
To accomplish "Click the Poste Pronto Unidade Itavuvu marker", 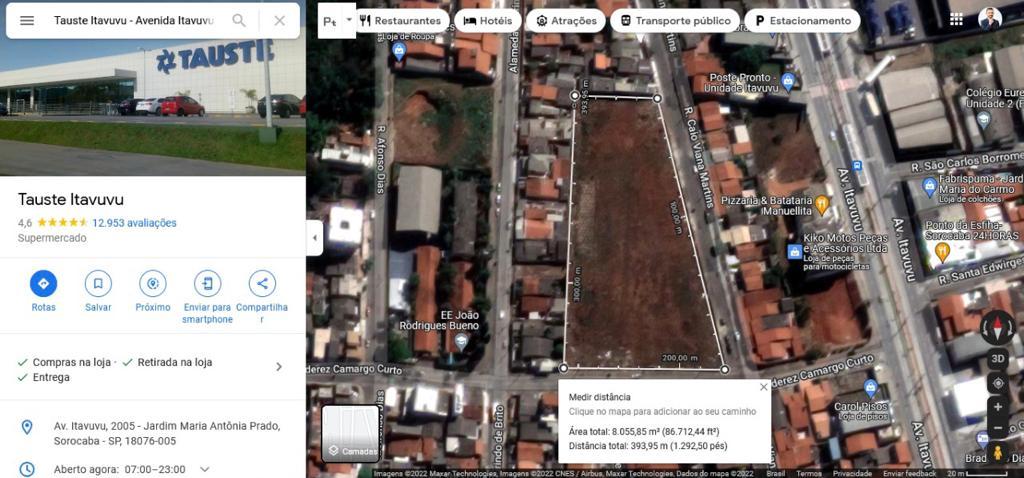I will (788, 82).
